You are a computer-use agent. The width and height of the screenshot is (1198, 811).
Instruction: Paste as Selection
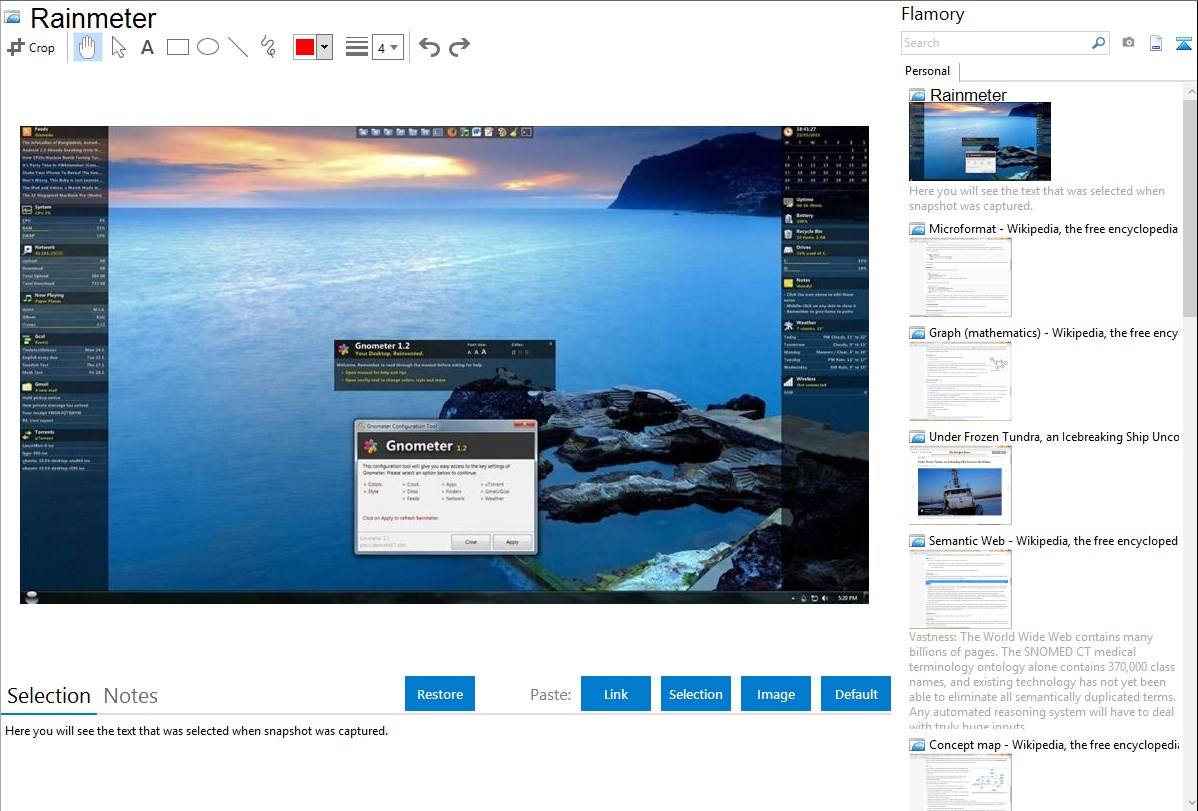pyautogui.click(x=696, y=694)
